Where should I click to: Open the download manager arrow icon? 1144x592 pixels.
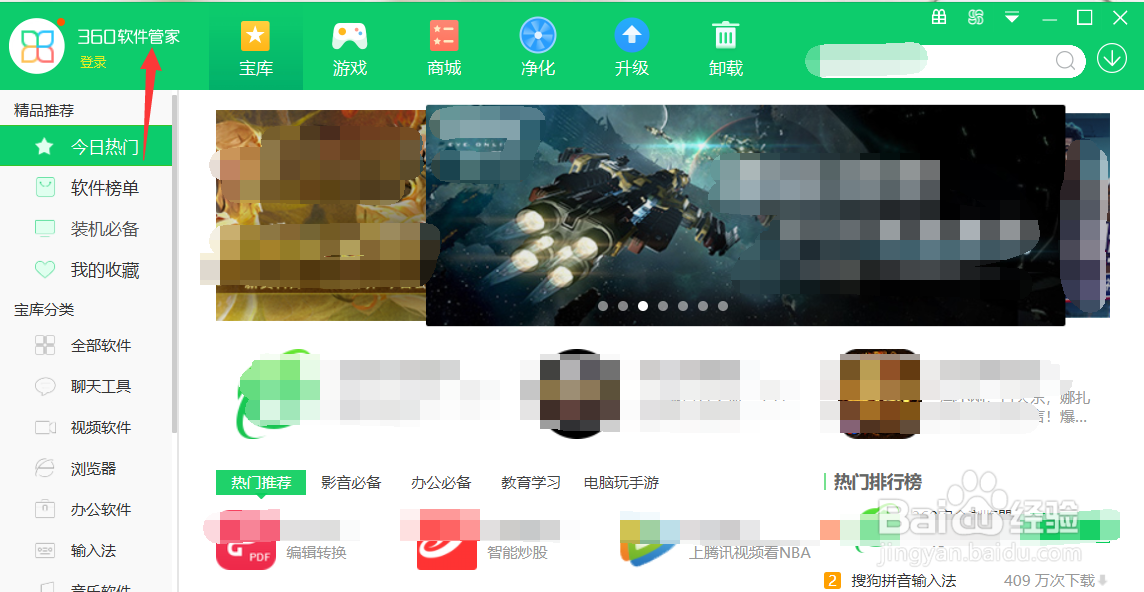tap(1111, 59)
